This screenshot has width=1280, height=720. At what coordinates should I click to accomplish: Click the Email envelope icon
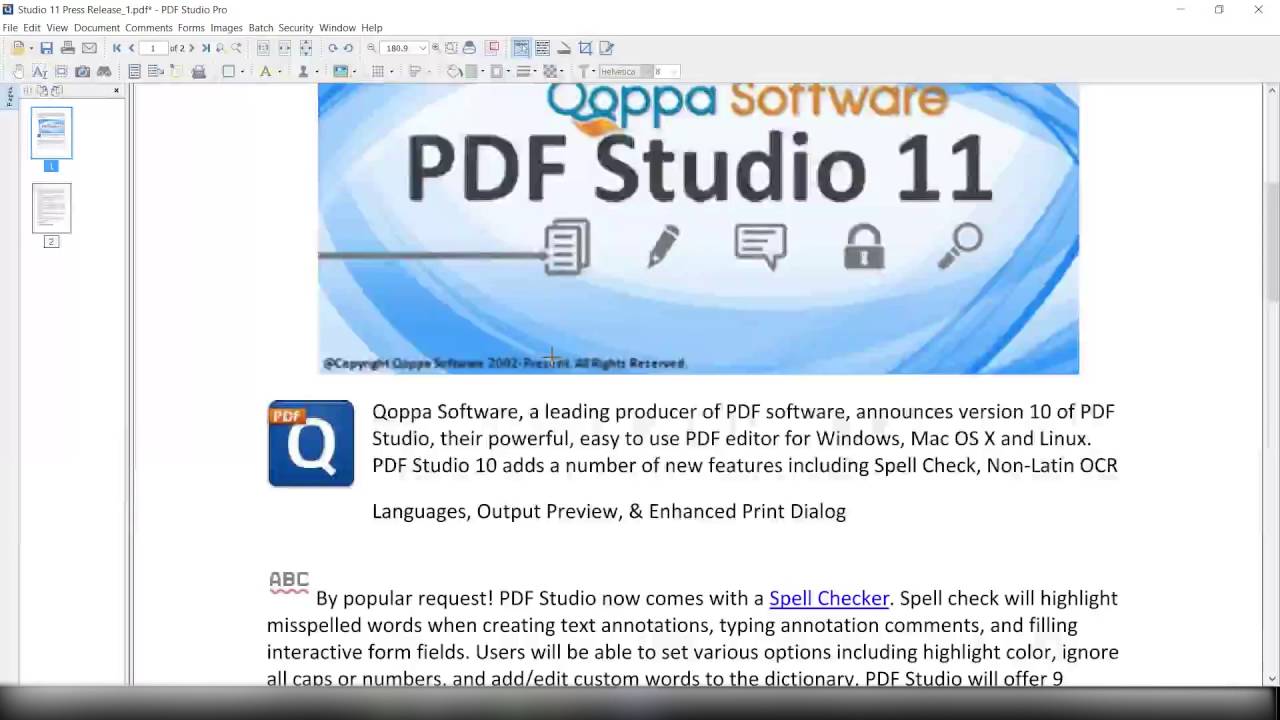pyautogui.click(x=89, y=48)
